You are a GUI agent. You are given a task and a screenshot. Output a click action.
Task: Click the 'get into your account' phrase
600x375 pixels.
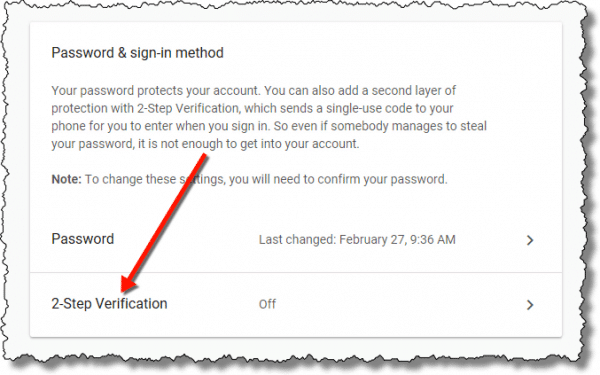click(x=299, y=144)
